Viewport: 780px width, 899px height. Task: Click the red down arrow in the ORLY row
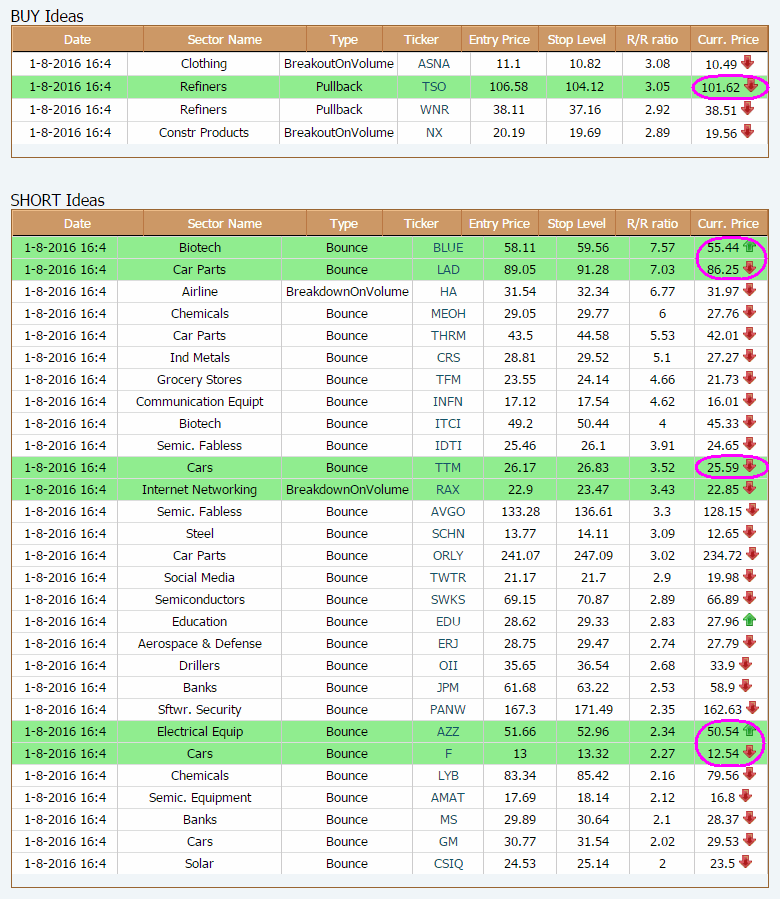coord(752,554)
